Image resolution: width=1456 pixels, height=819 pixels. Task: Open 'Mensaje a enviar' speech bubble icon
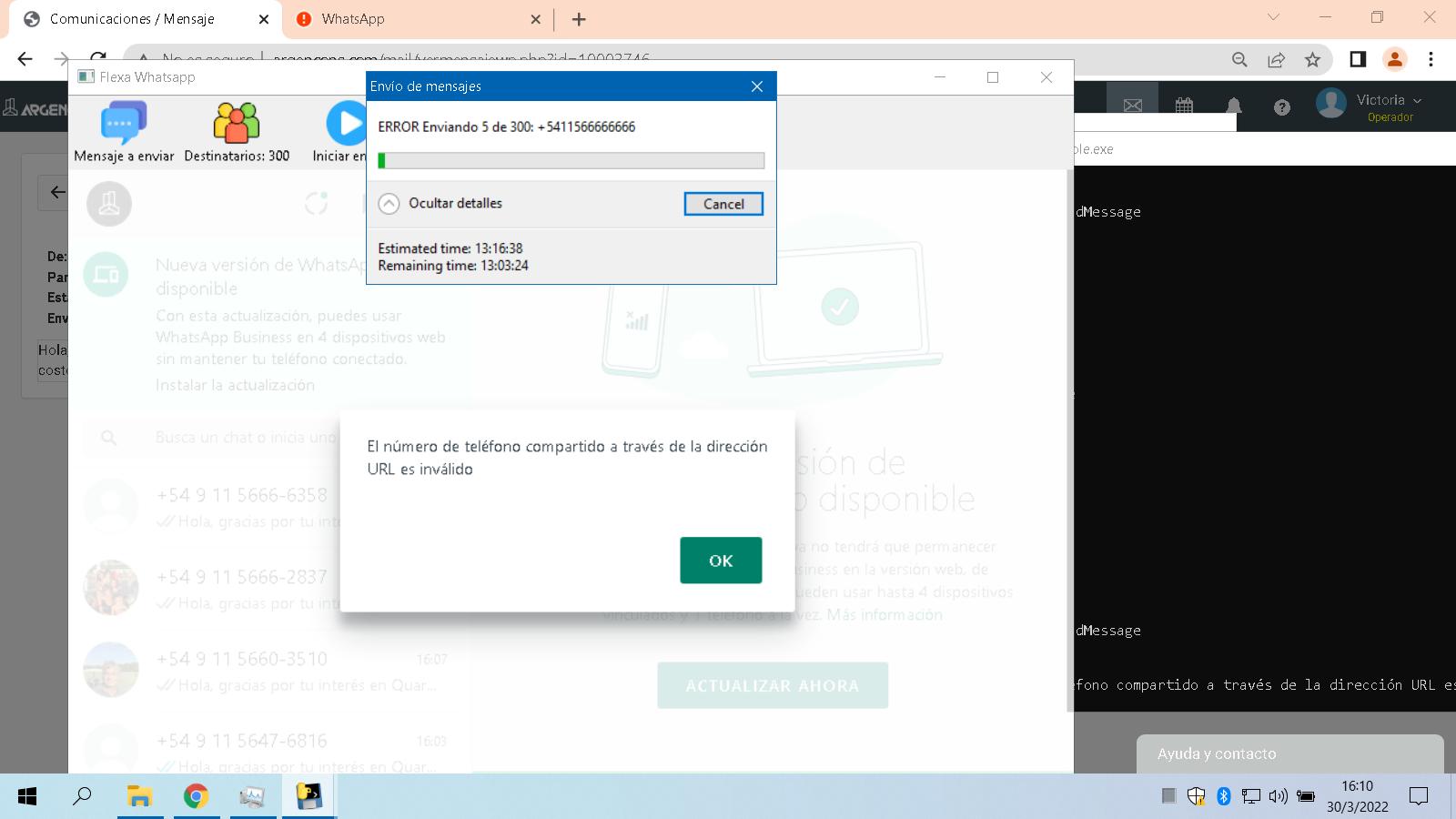124,123
